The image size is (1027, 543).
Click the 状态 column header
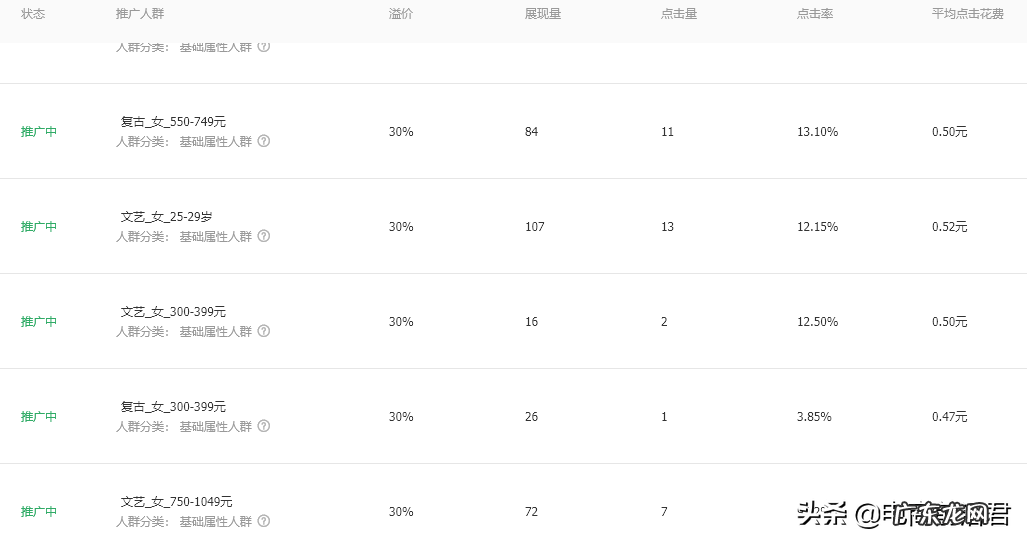(x=33, y=14)
